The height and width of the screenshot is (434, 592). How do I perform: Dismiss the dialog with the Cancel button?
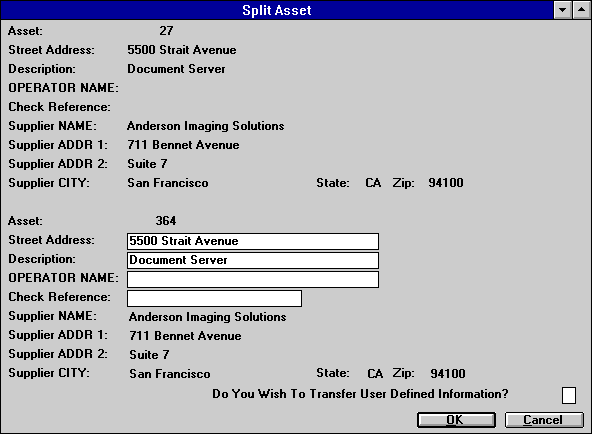[544, 420]
